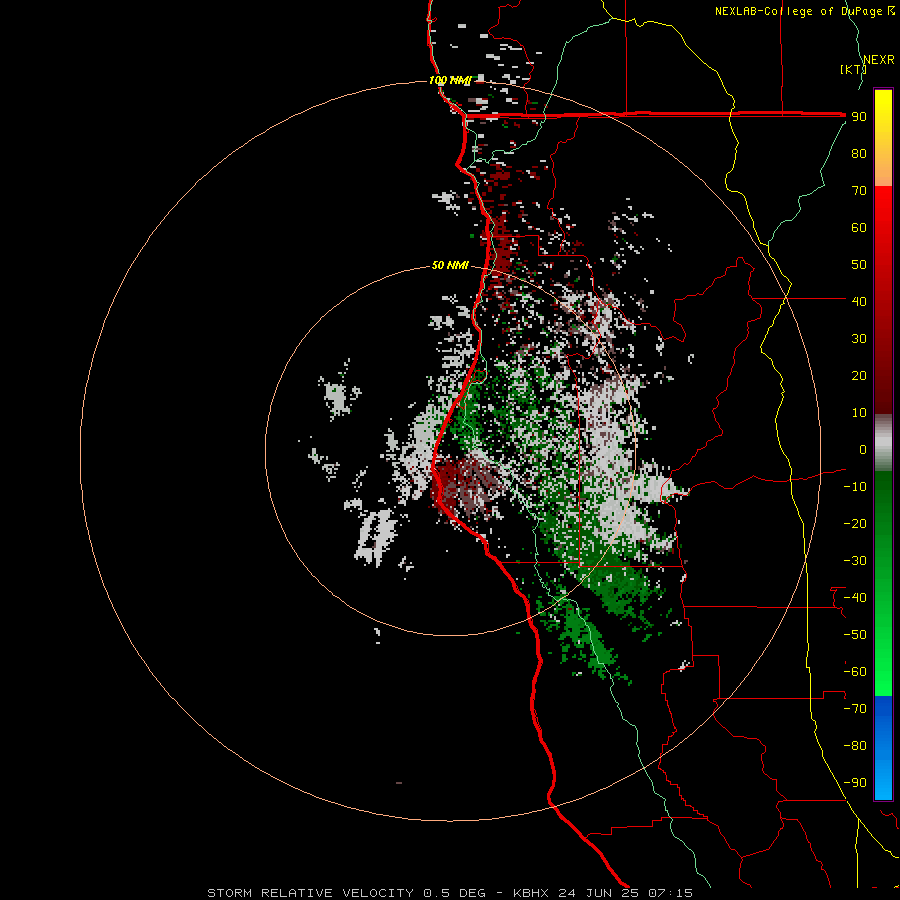Screen dimensions: 900x900
Task: Select the -50 value on velocity scale
Action: tap(855, 634)
